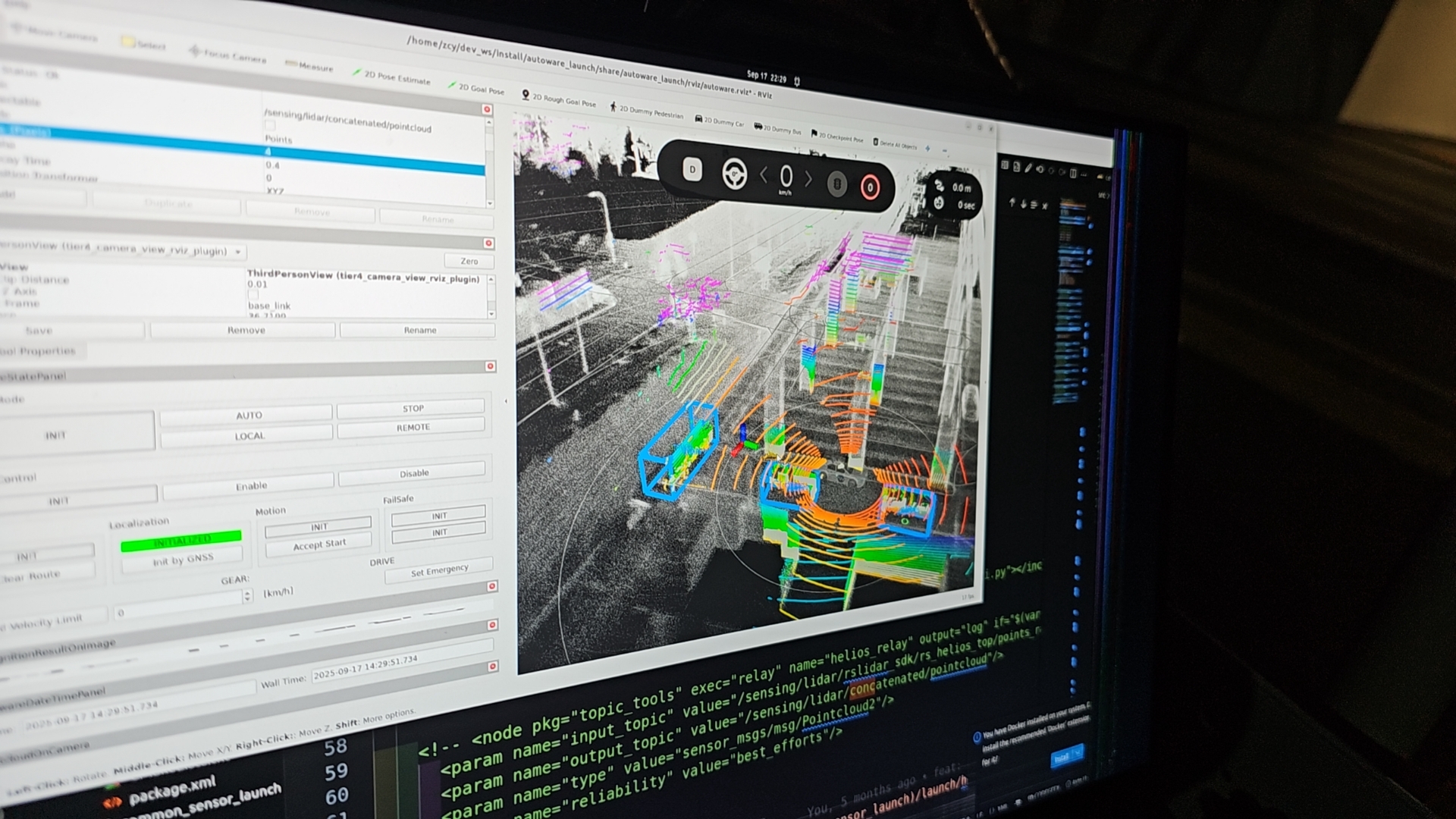Image resolution: width=1456 pixels, height=819 pixels.
Task: Click the Init by GNSS button
Action: click(x=183, y=560)
